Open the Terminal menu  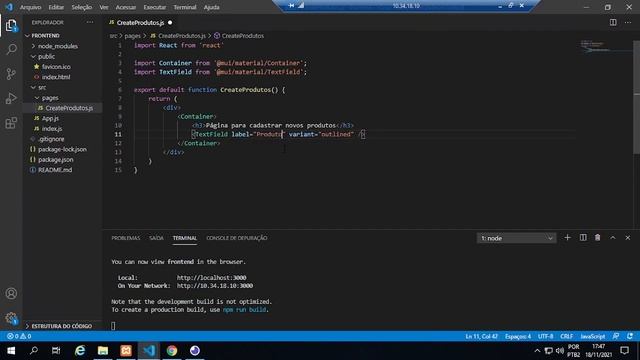click(x=184, y=7)
